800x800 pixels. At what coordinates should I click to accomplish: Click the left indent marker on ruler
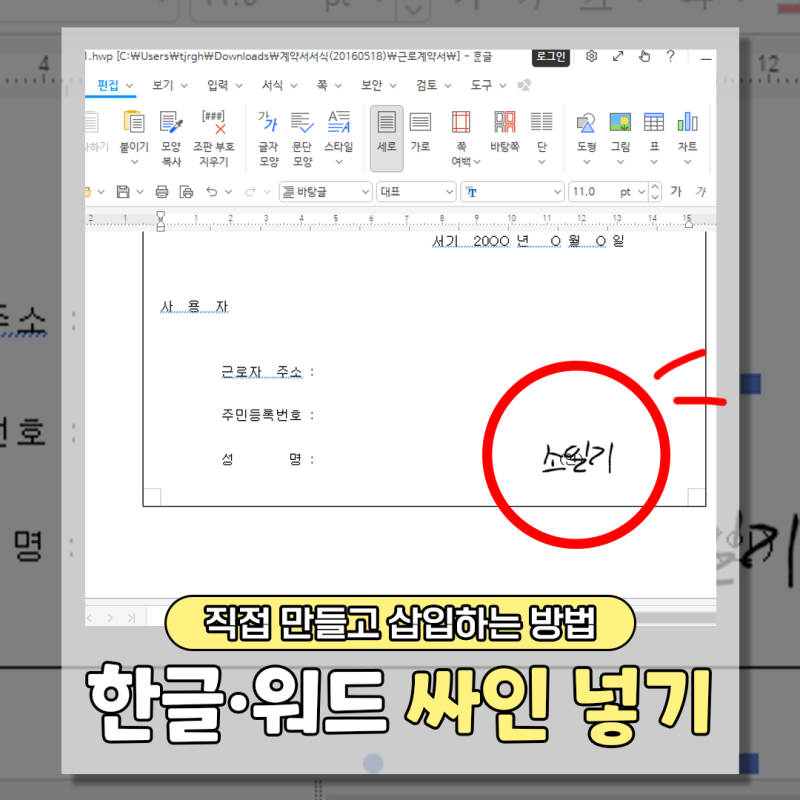tap(161, 221)
